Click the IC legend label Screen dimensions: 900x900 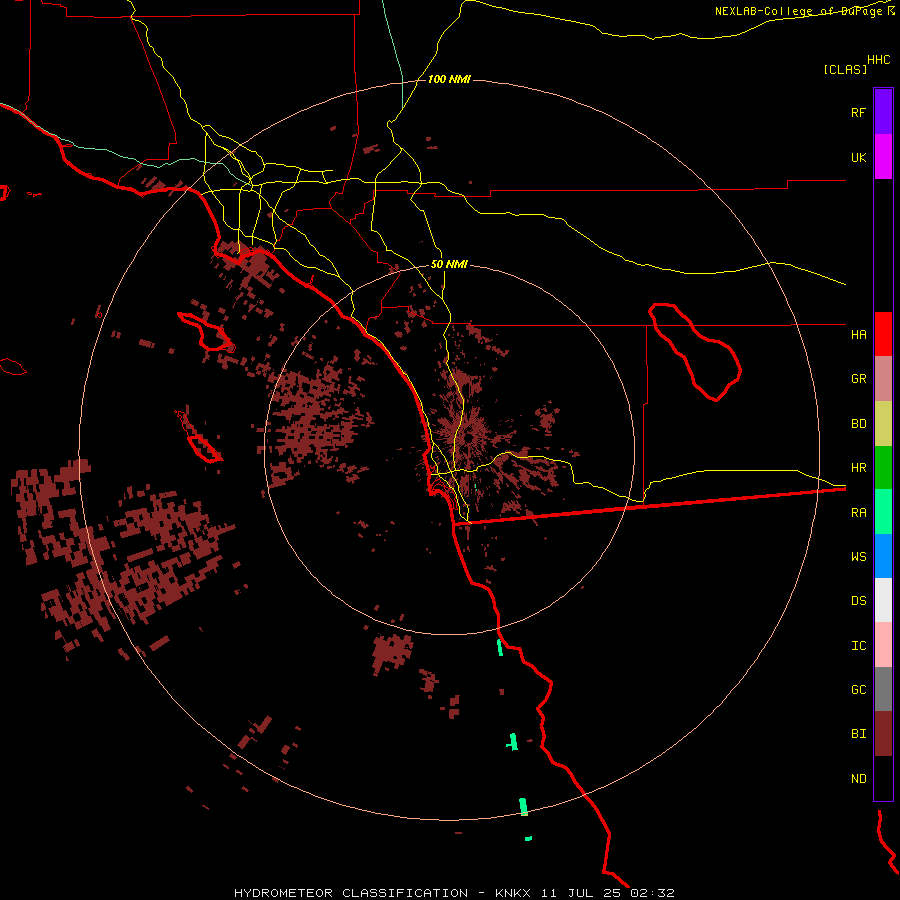[x=858, y=645]
